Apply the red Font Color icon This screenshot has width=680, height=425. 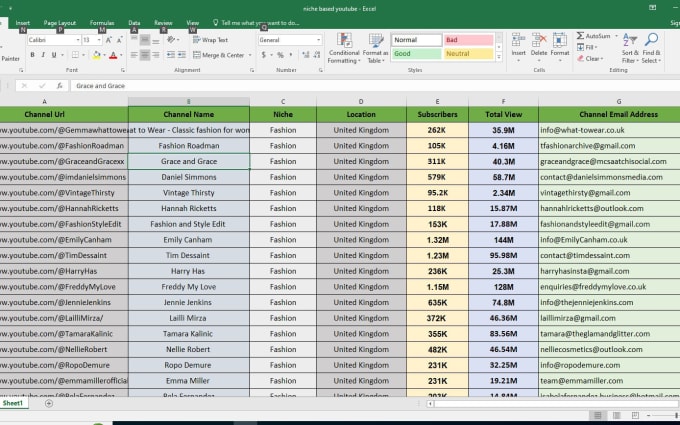pos(113,55)
